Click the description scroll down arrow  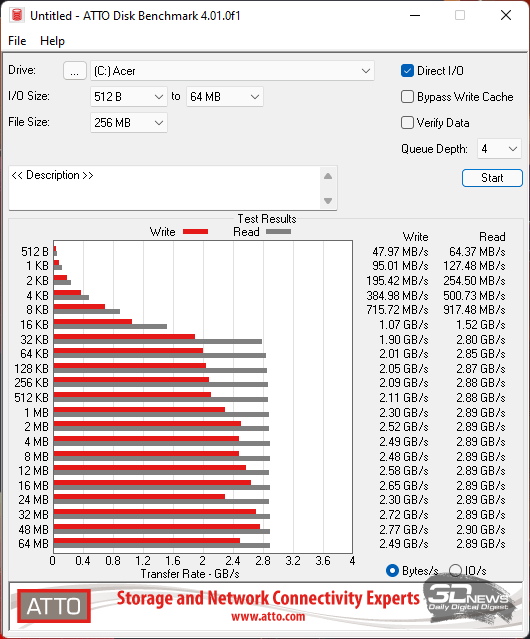tap(328, 201)
